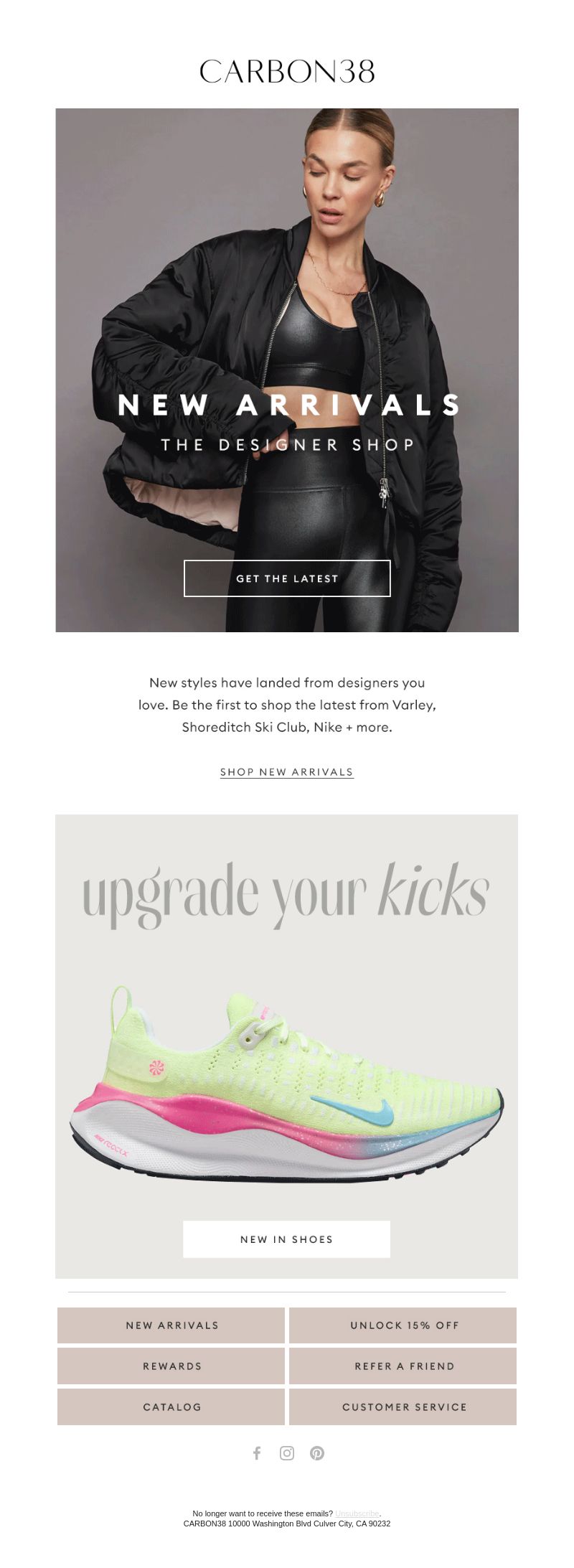Open the Facebook icon link
The width and height of the screenshot is (574, 1568).
(x=257, y=1453)
